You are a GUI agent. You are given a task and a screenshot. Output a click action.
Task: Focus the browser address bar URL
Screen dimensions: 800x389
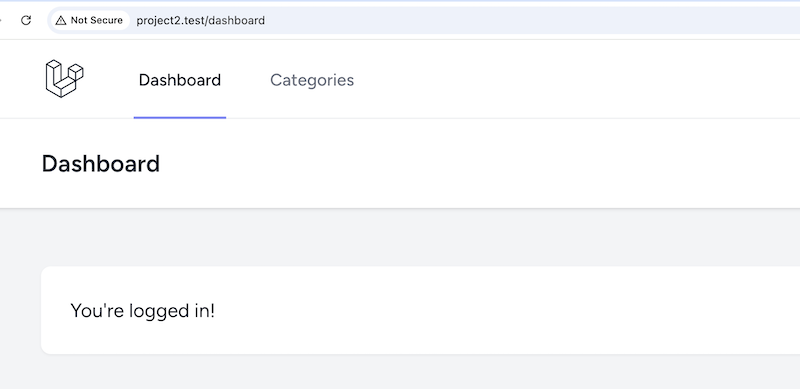201,20
